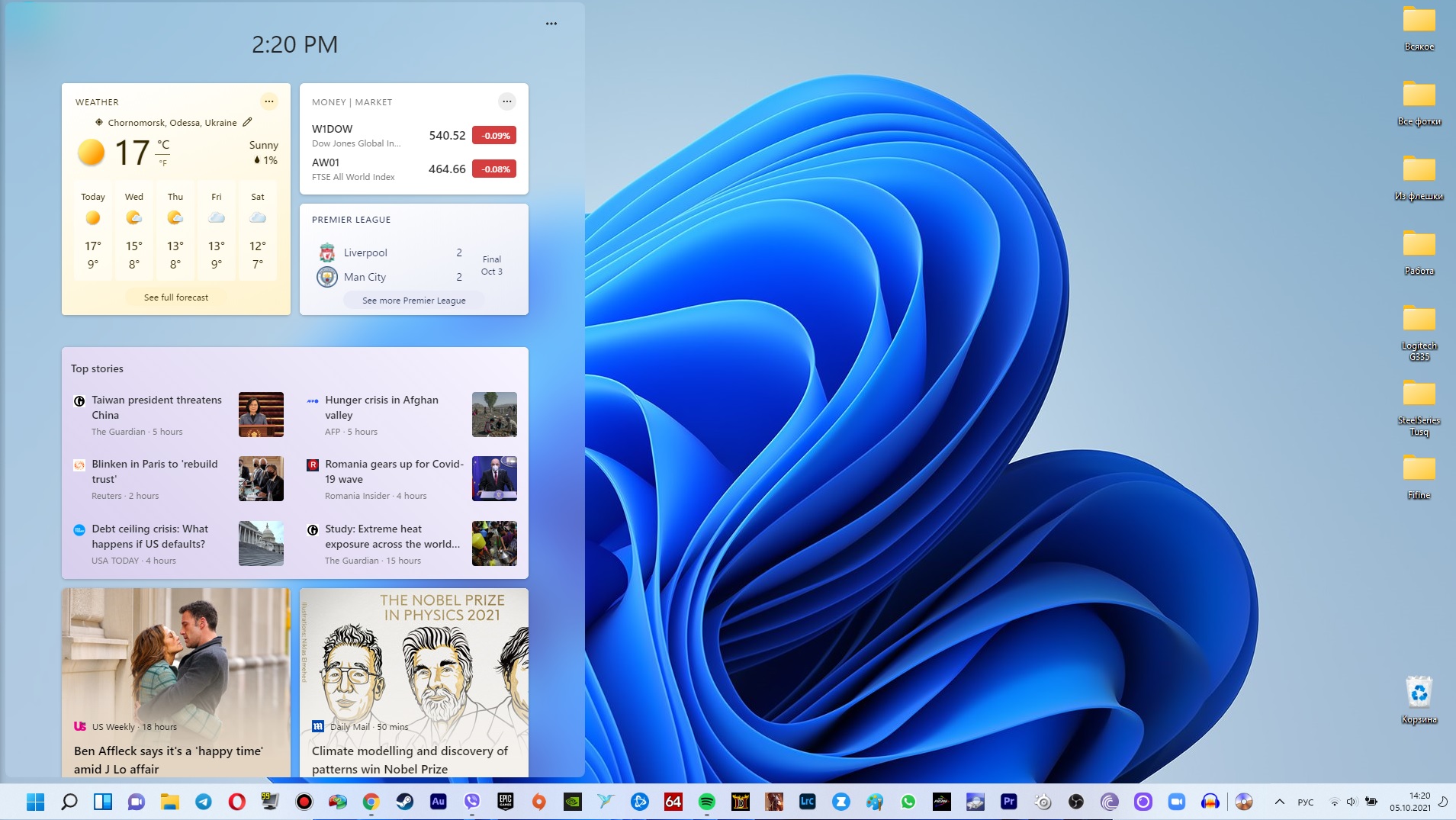
Task: Open Steam in the taskbar
Action: tap(404, 802)
